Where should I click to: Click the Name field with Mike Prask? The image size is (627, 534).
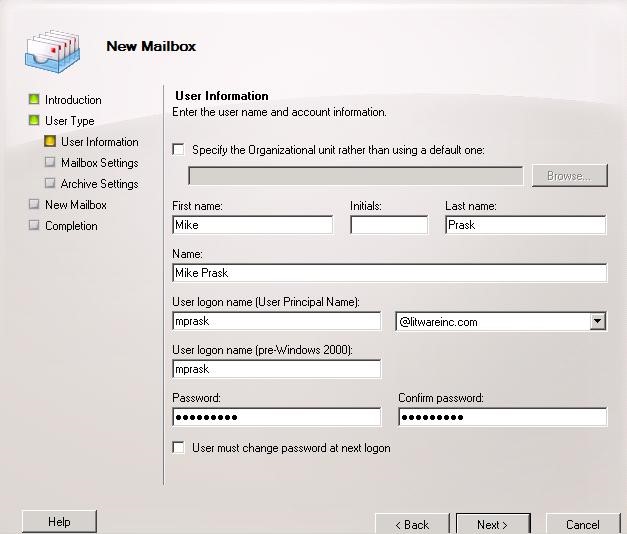(x=389, y=273)
